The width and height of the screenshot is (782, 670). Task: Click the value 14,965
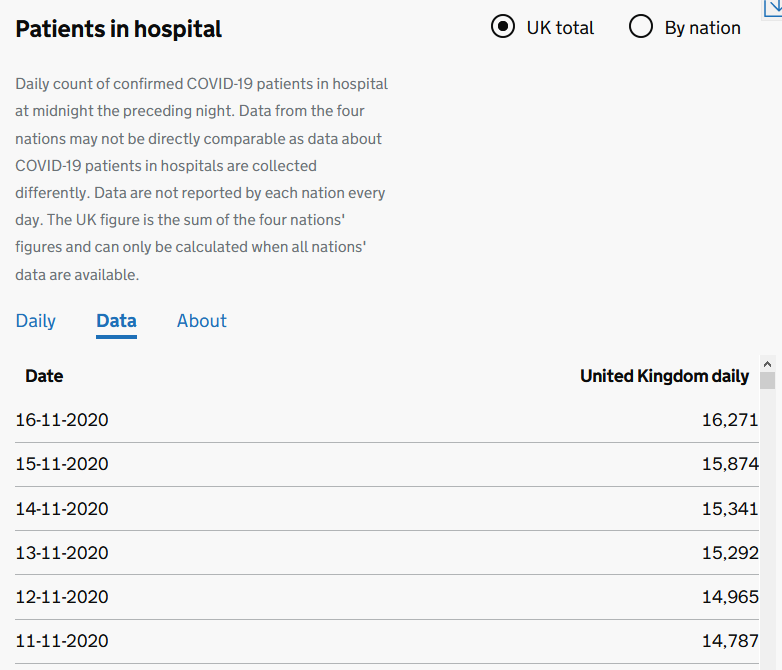(730, 597)
